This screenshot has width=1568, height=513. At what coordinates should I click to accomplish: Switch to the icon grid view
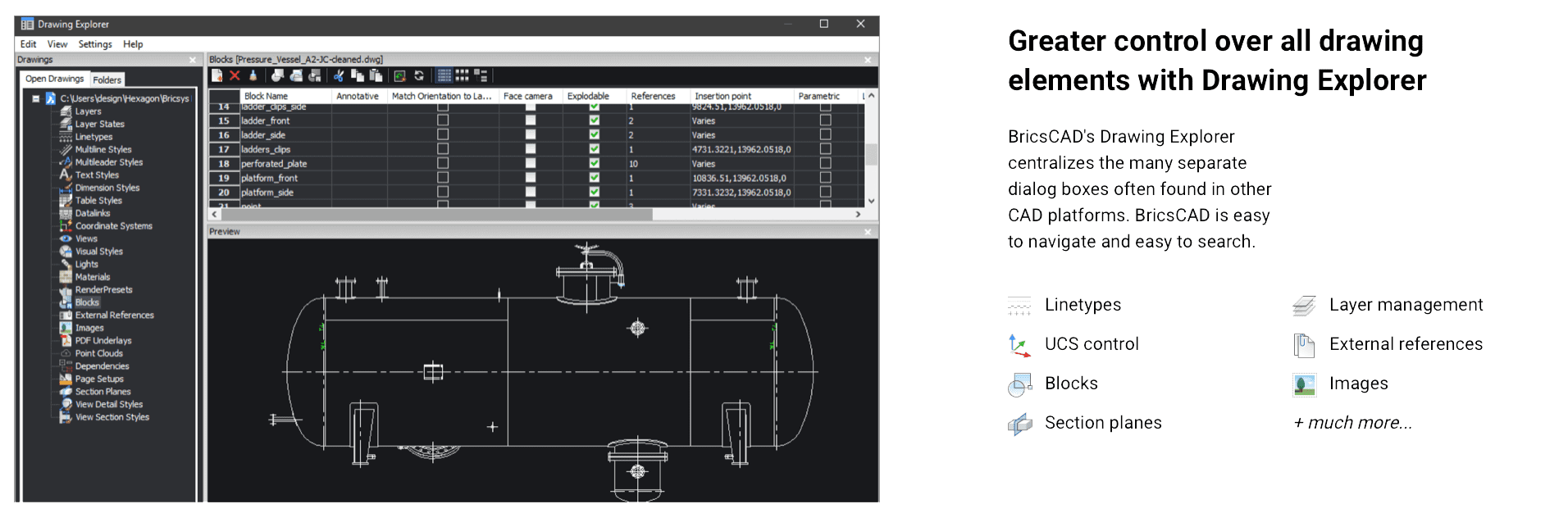[463, 76]
